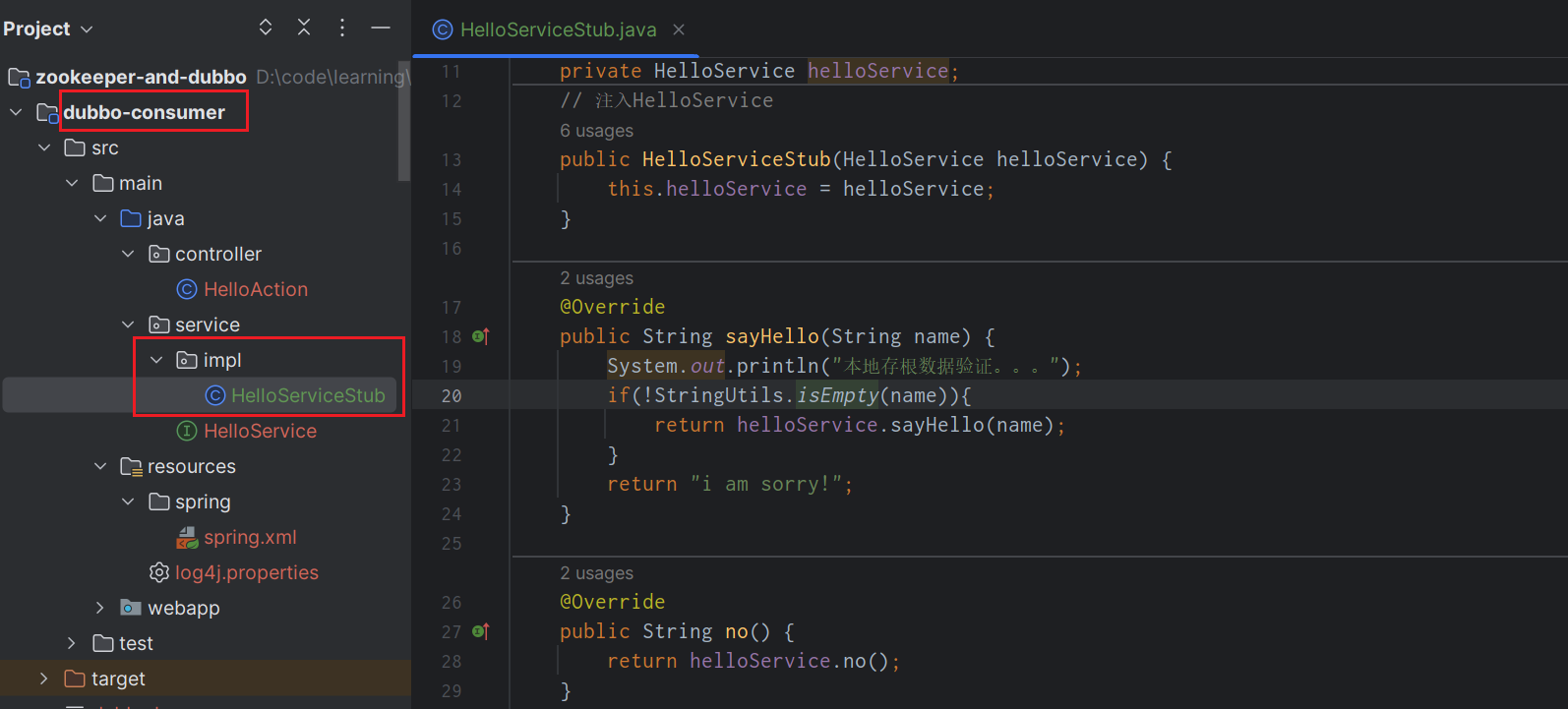
Task: Click the test folder icon
Action: tap(103, 643)
